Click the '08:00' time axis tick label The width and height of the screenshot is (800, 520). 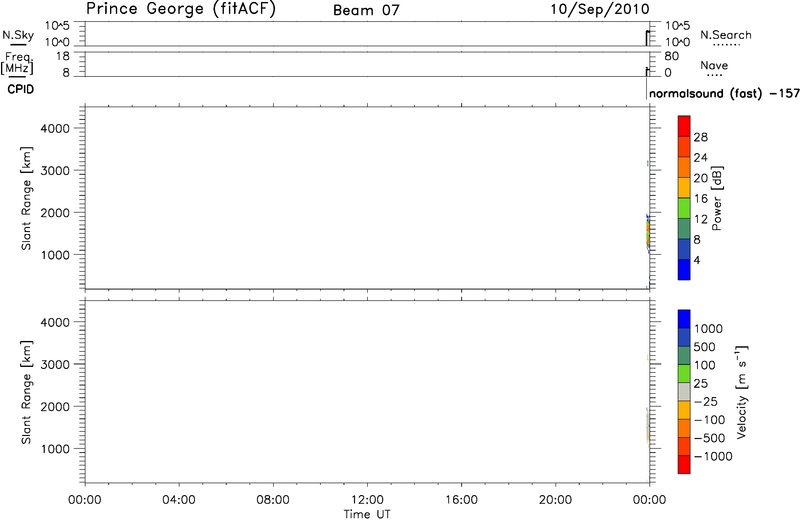pyautogui.click(x=273, y=500)
